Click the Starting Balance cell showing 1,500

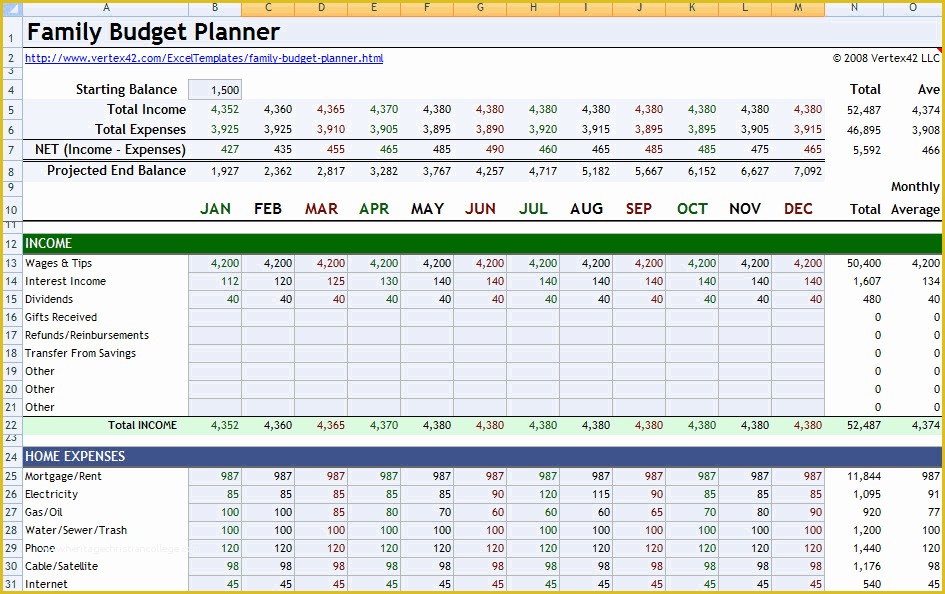coord(215,90)
